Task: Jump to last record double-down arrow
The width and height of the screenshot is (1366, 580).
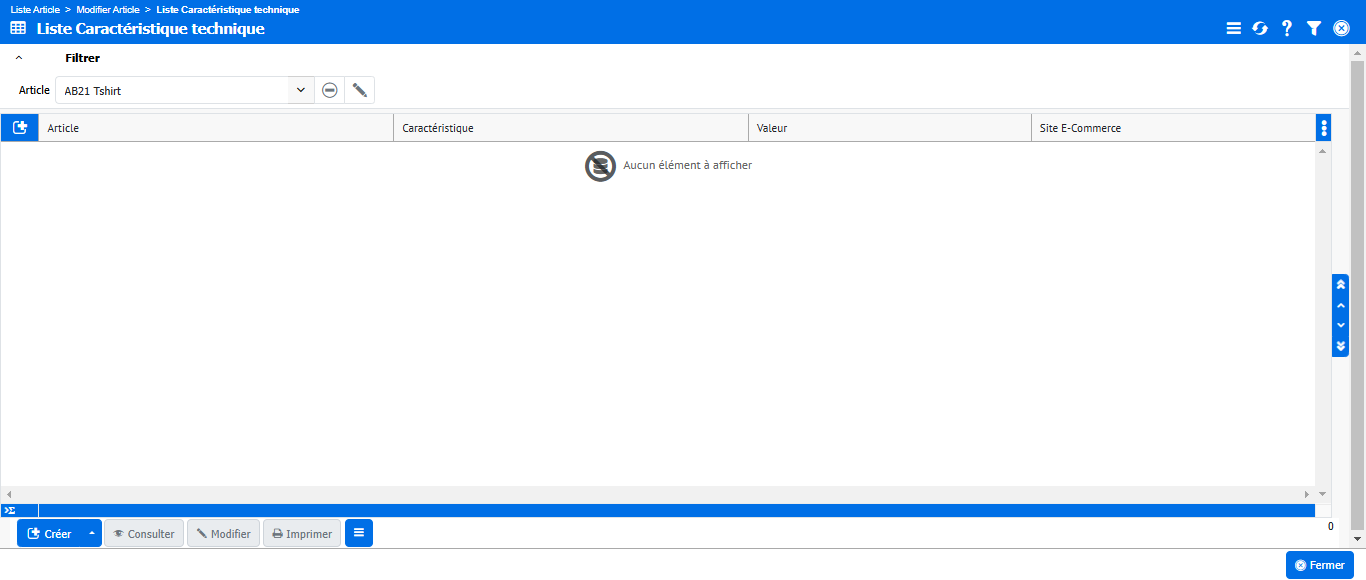Action: point(1340,346)
